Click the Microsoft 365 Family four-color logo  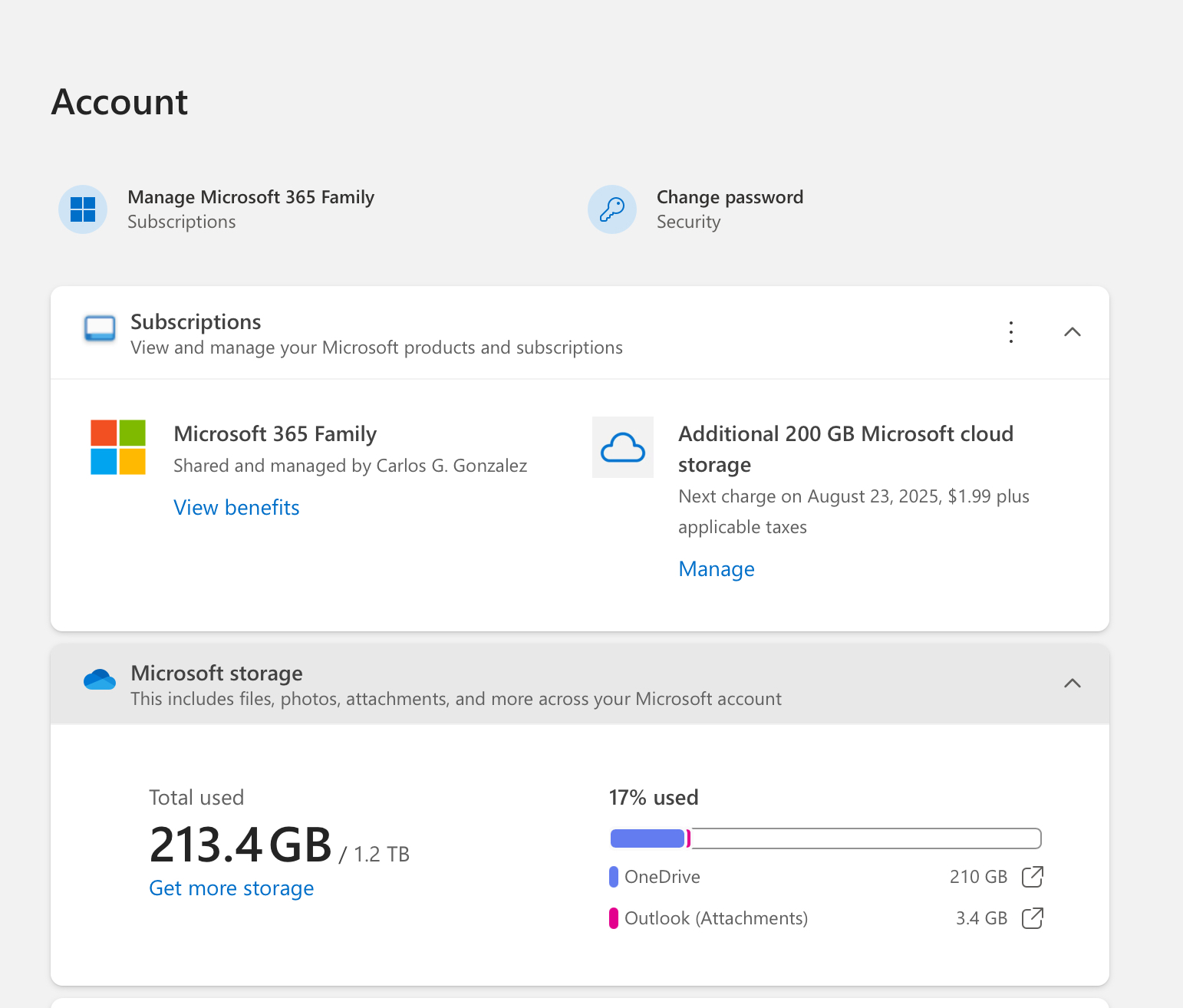click(x=118, y=447)
